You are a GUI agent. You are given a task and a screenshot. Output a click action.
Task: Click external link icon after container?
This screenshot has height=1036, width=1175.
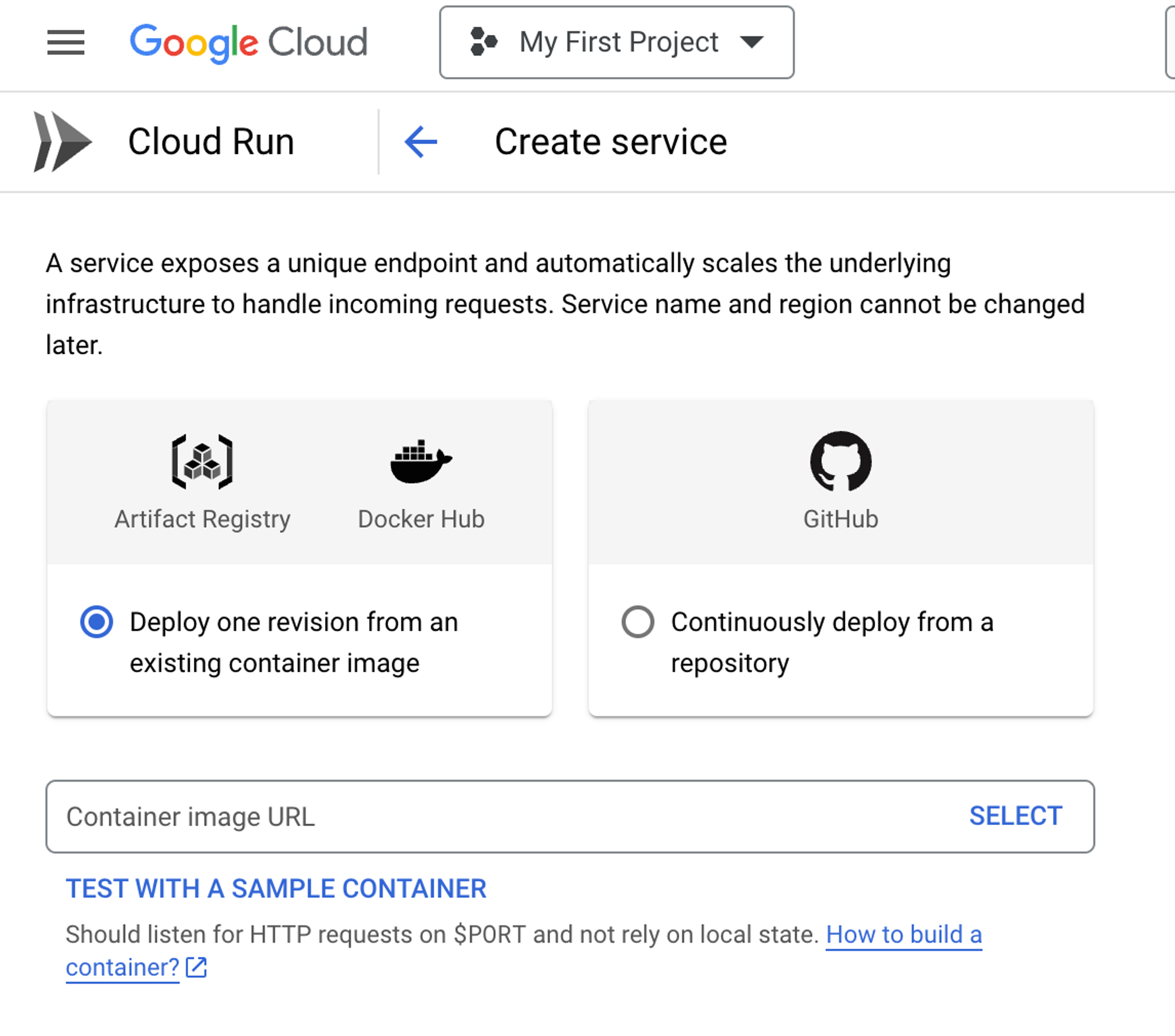click(x=196, y=967)
